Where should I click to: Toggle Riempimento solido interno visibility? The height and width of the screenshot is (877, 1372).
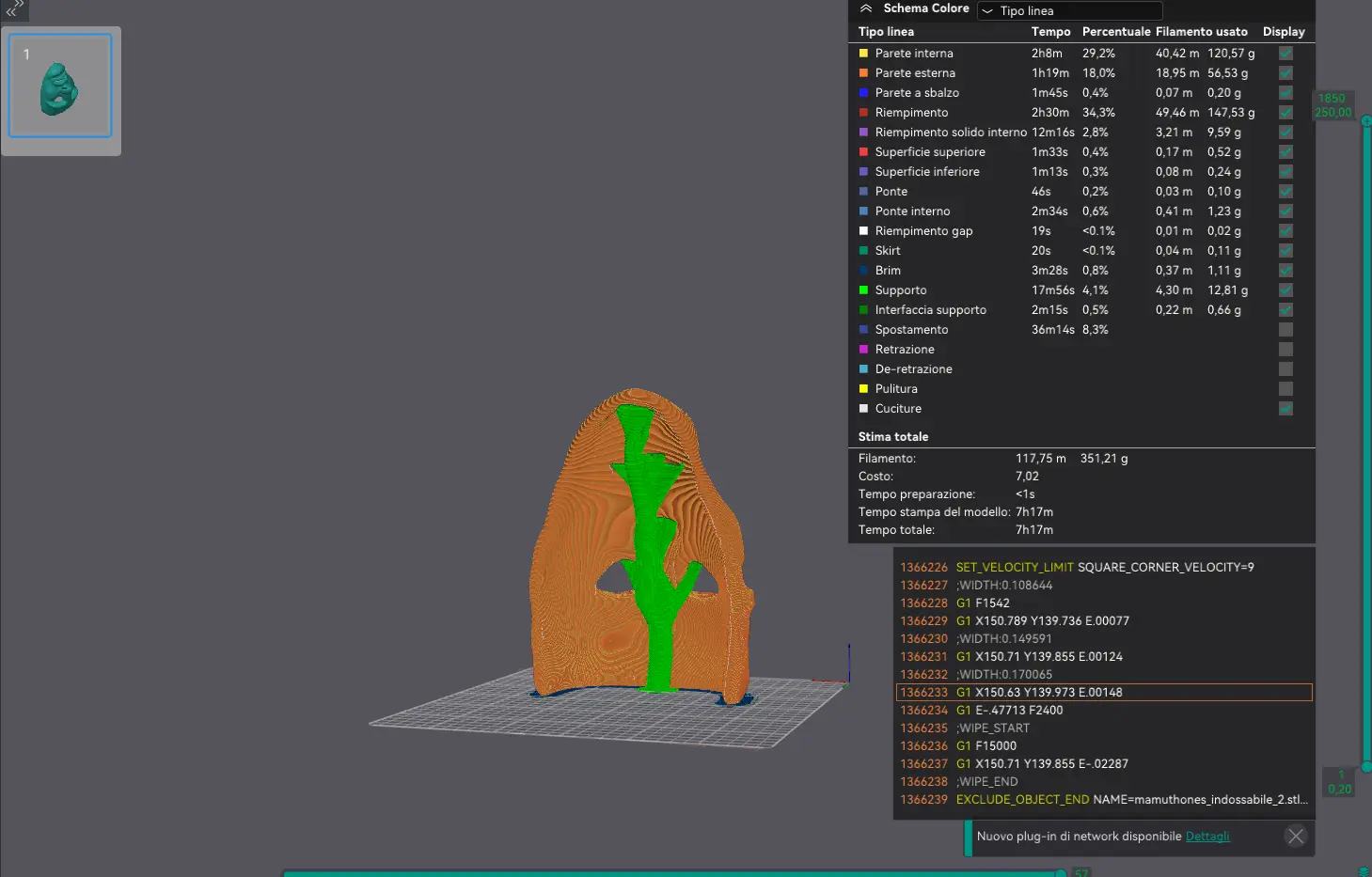click(1285, 133)
